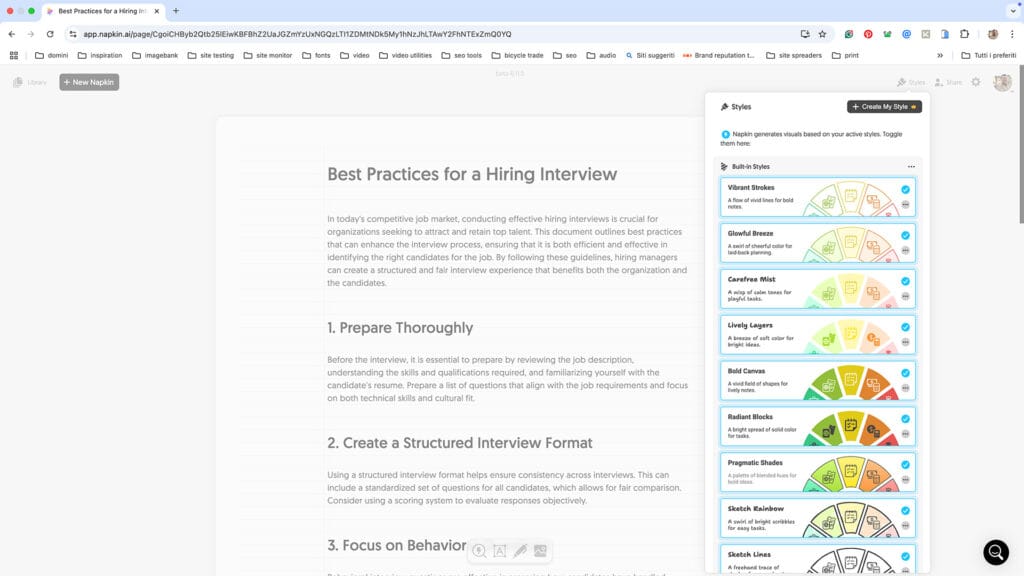Select the text box tool in bottom toolbar
Viewport: 1024px width, 576px height.
click(x=500, y=551)
